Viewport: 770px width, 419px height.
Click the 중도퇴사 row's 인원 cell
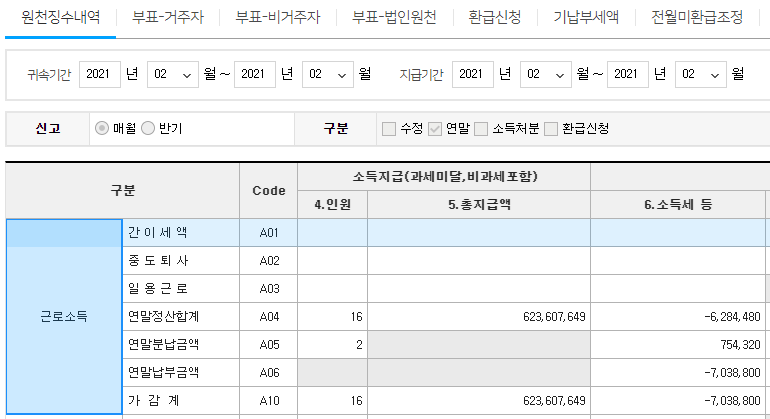(x=332, y=261)
